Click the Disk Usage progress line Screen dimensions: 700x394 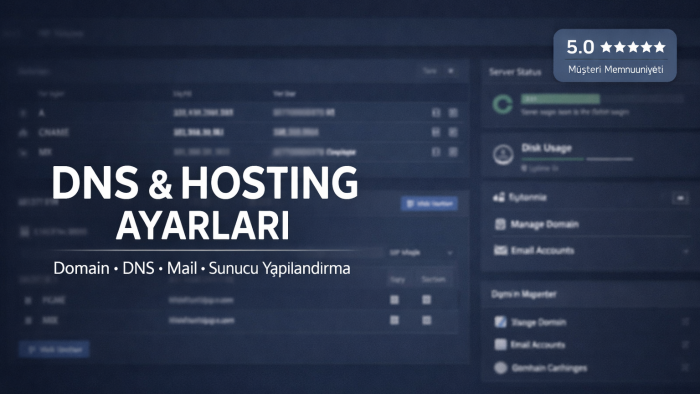(577, 159)
